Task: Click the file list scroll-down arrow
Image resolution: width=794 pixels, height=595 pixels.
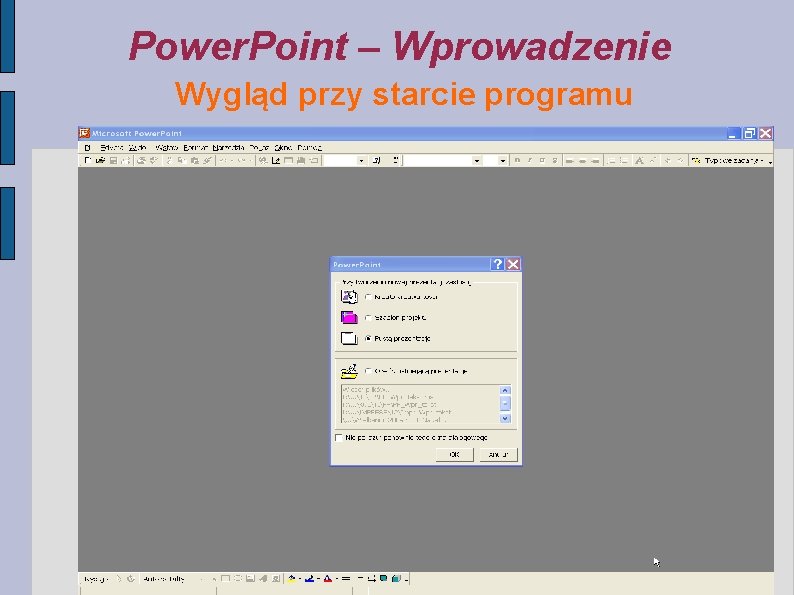Action: click(505, 418)
